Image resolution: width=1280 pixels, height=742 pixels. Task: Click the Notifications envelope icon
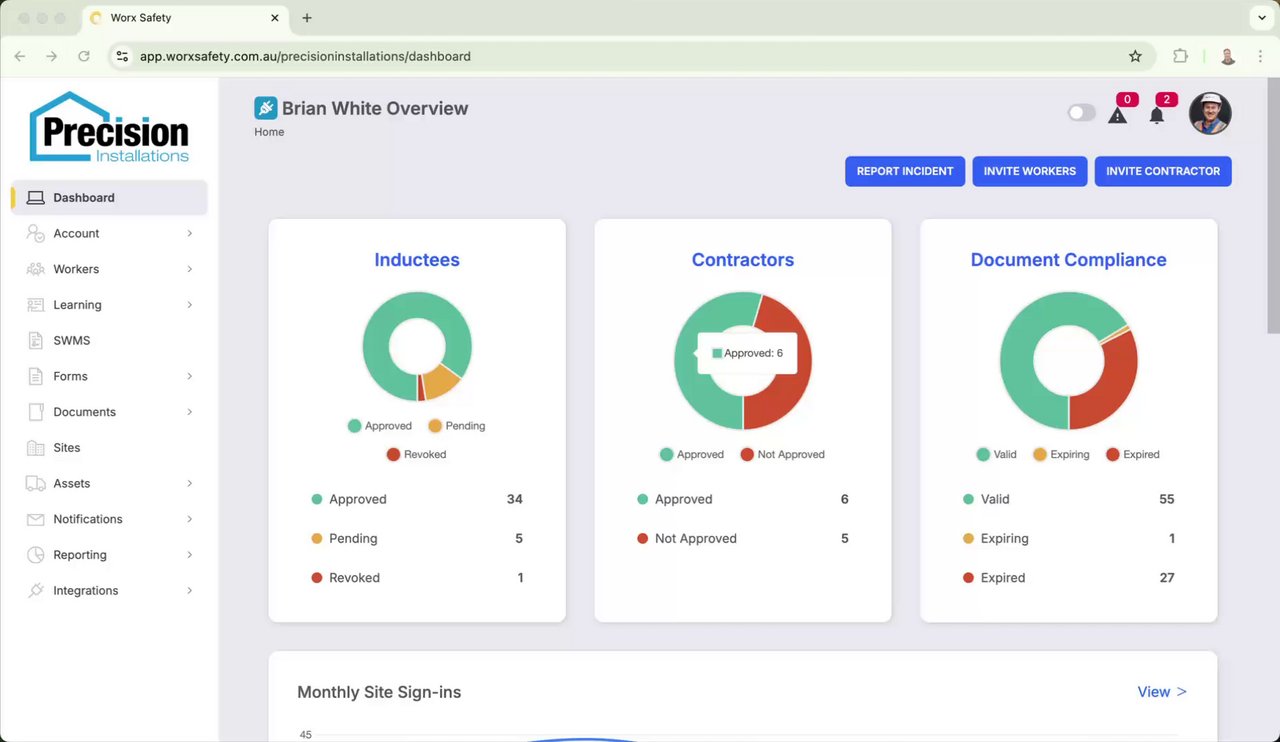pyautogui.click(x=35, y=519)
